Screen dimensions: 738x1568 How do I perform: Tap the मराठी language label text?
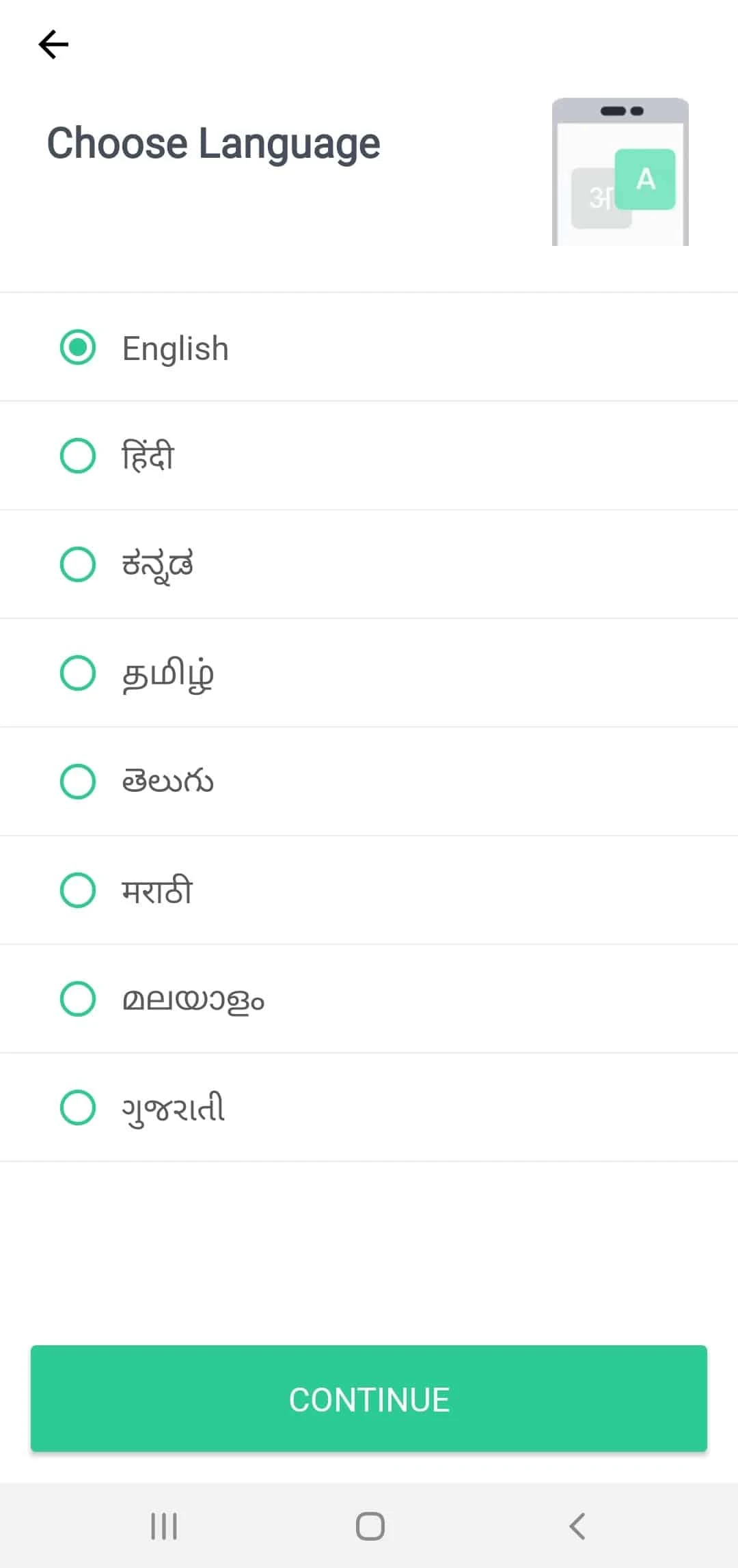(157, 891)
